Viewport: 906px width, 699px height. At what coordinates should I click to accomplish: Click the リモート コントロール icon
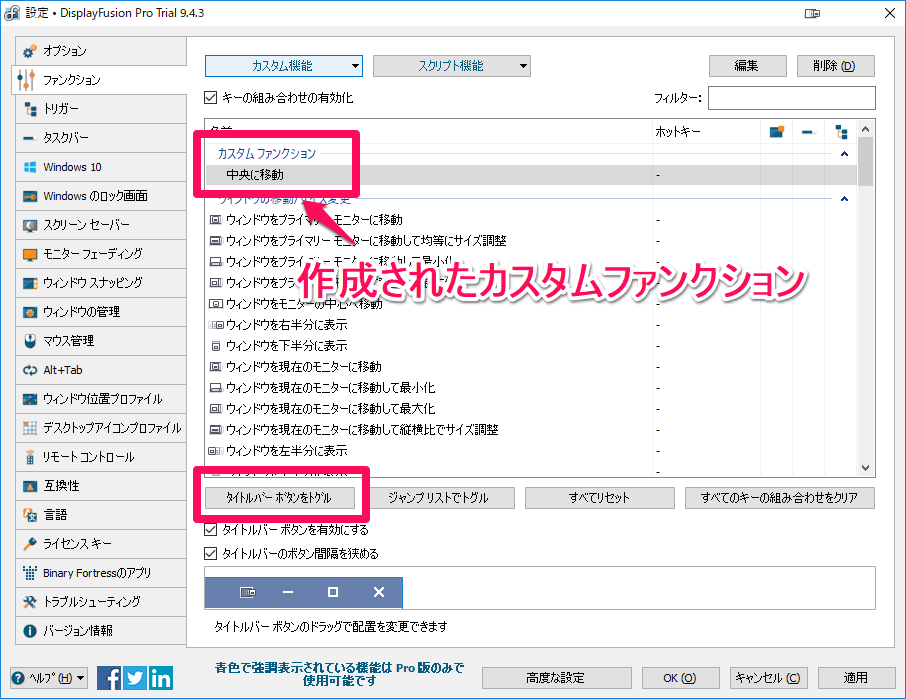(x=30, y=458)
